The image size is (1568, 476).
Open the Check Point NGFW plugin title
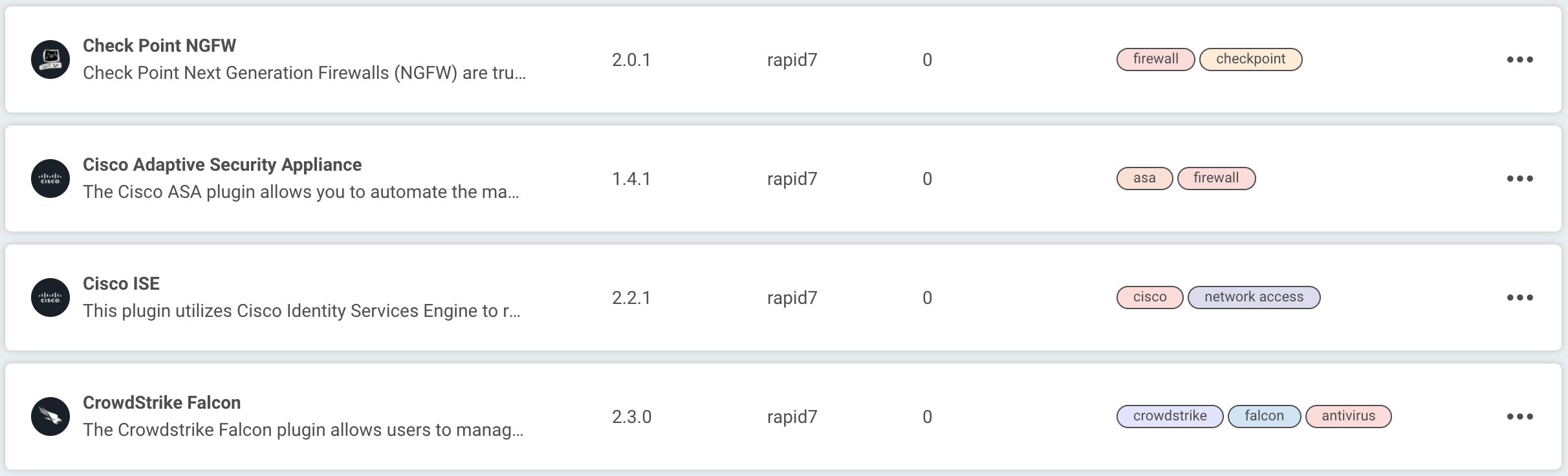tap(159, 45)
